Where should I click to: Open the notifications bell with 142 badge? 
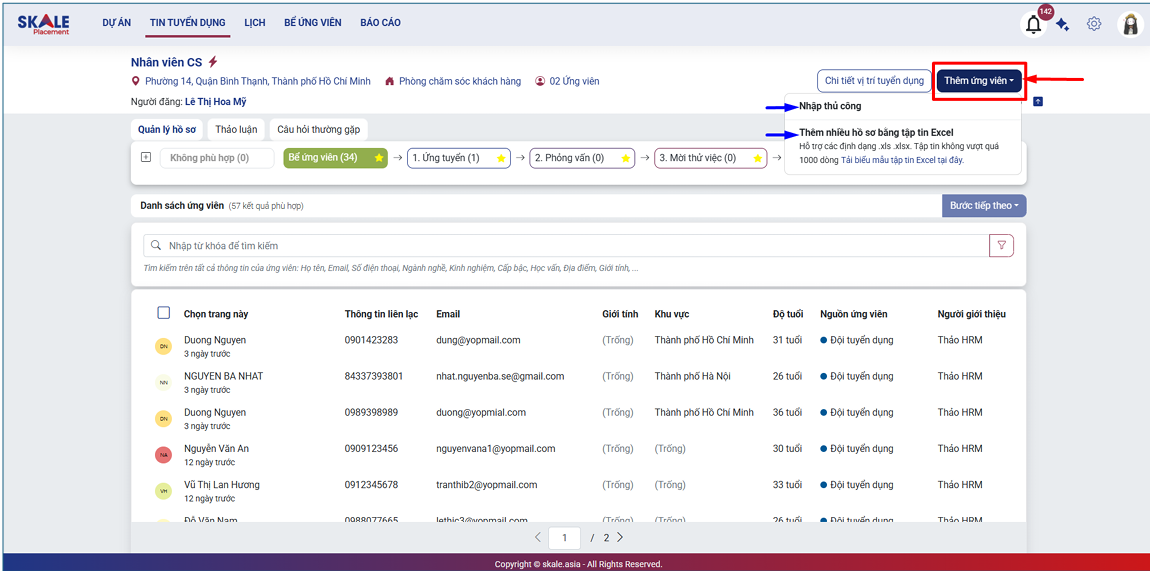(x=1034, y=25)
